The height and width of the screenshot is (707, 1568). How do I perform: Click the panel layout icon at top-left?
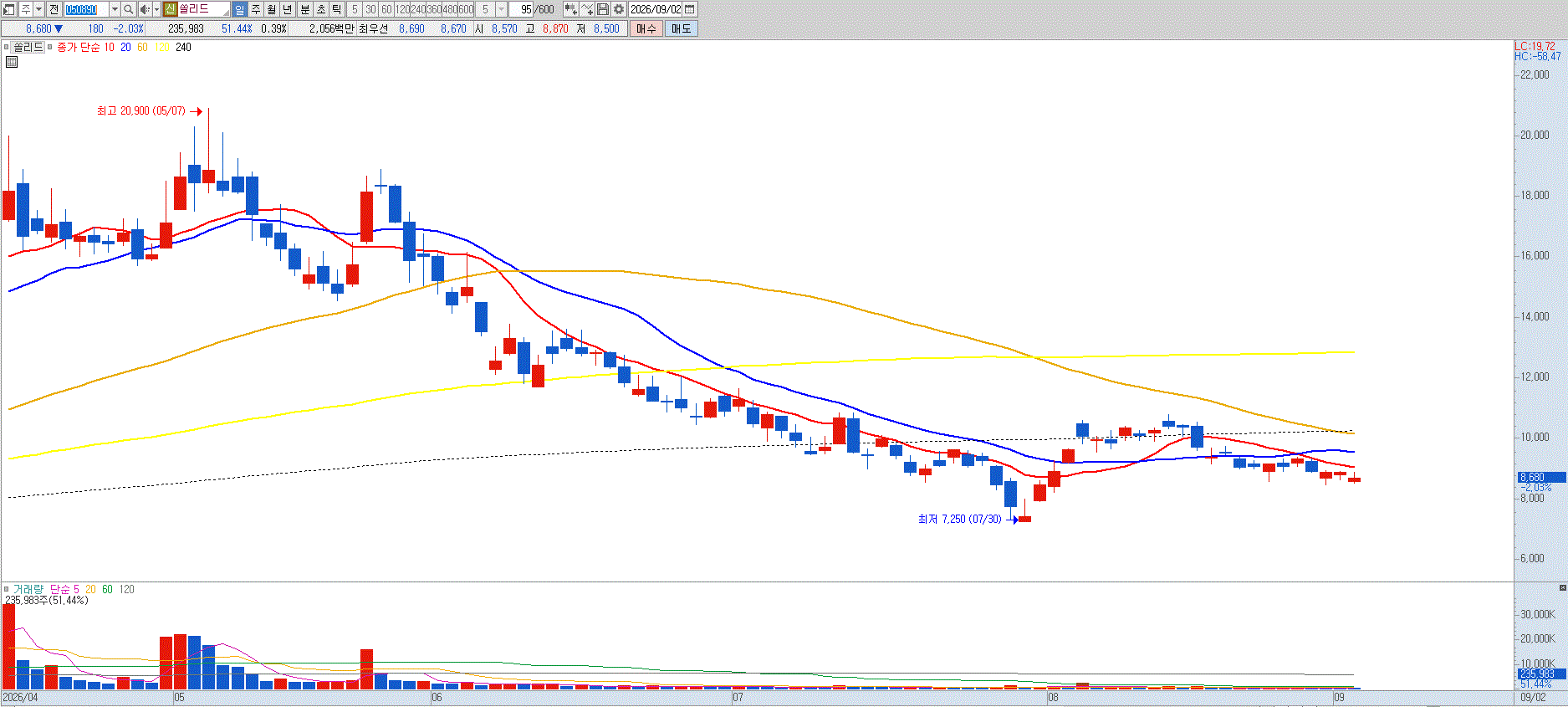click(x=9, y=9)
